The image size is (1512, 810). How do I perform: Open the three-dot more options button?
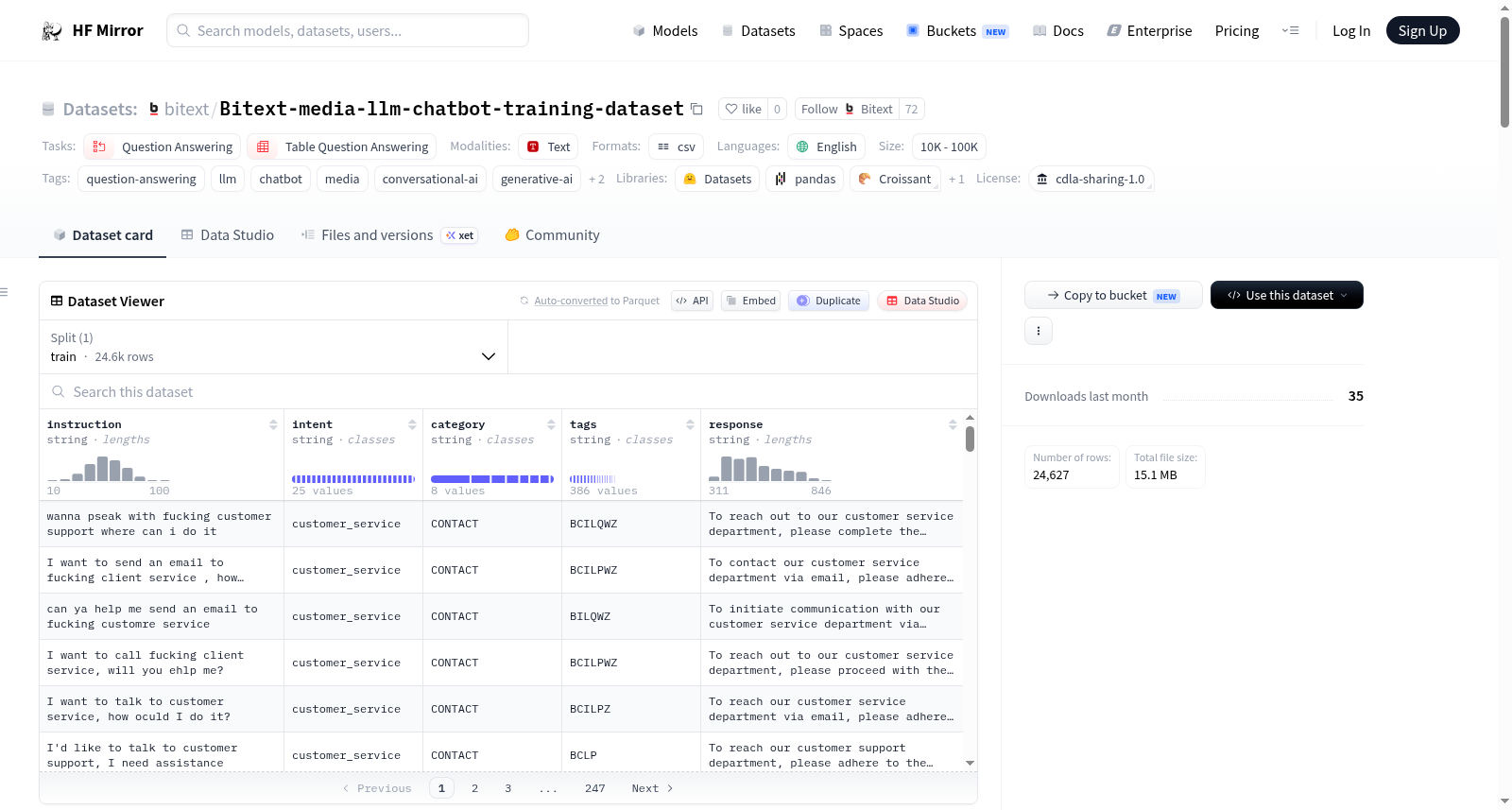point(1039,331)
